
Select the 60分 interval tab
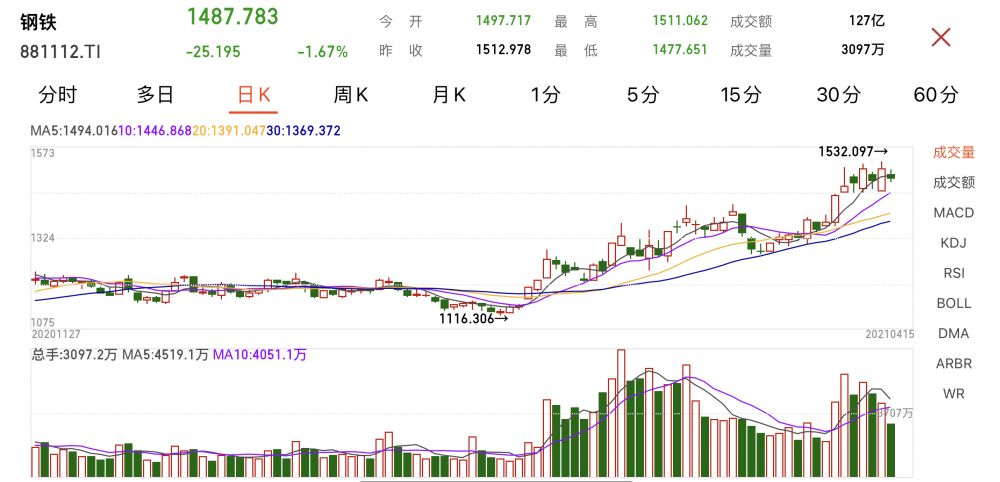[936, 95]
